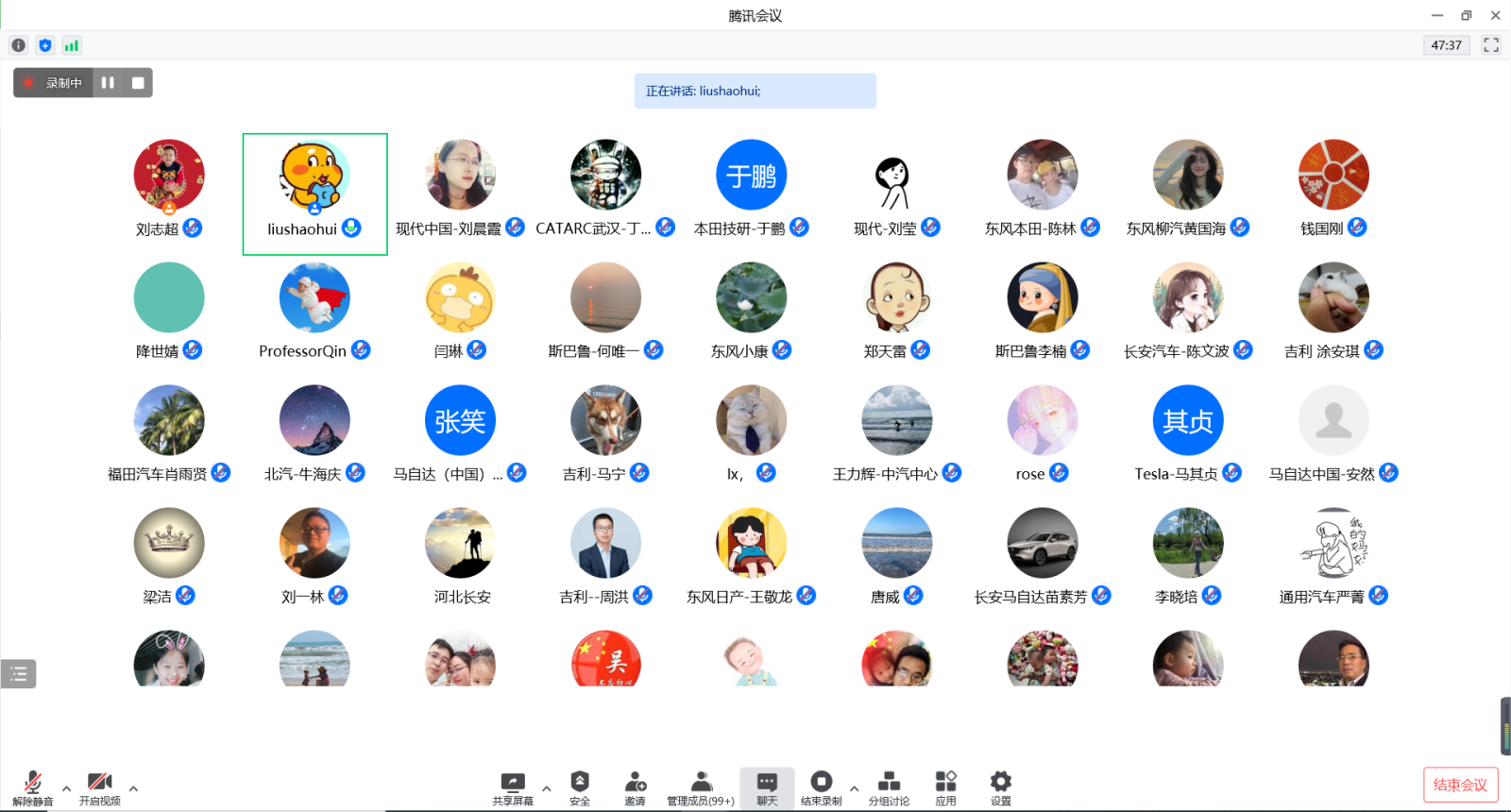1511x812 pixels.
Task: Click the blue security shield icon
Action: point(45,45)
